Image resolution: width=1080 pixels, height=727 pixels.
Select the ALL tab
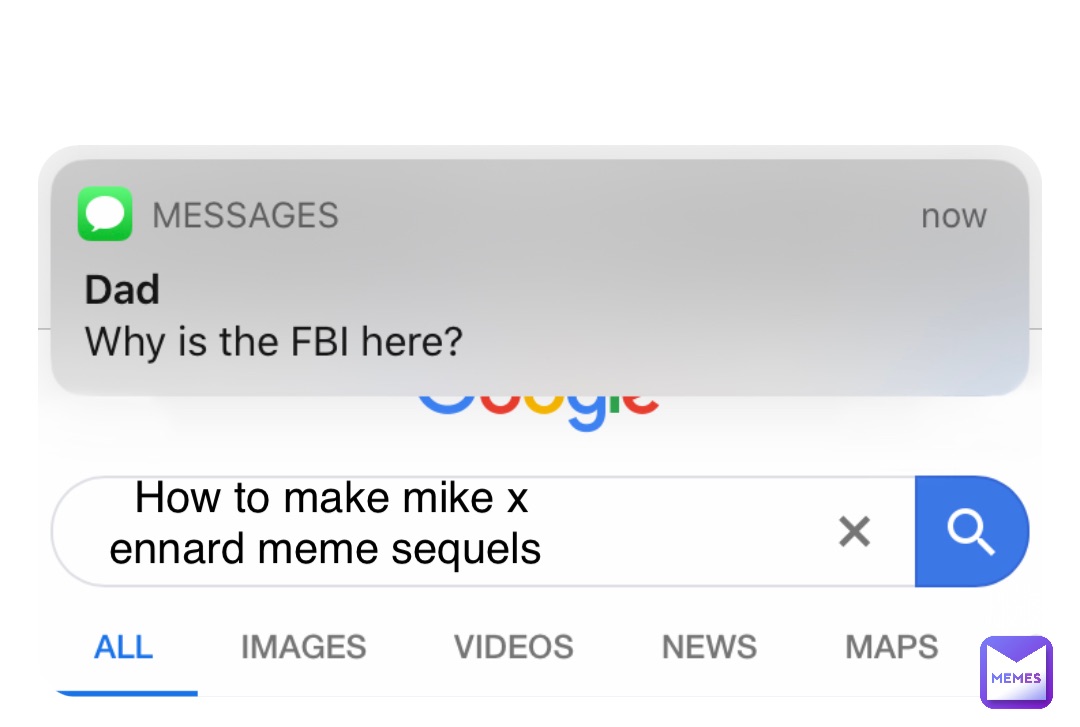123,646
